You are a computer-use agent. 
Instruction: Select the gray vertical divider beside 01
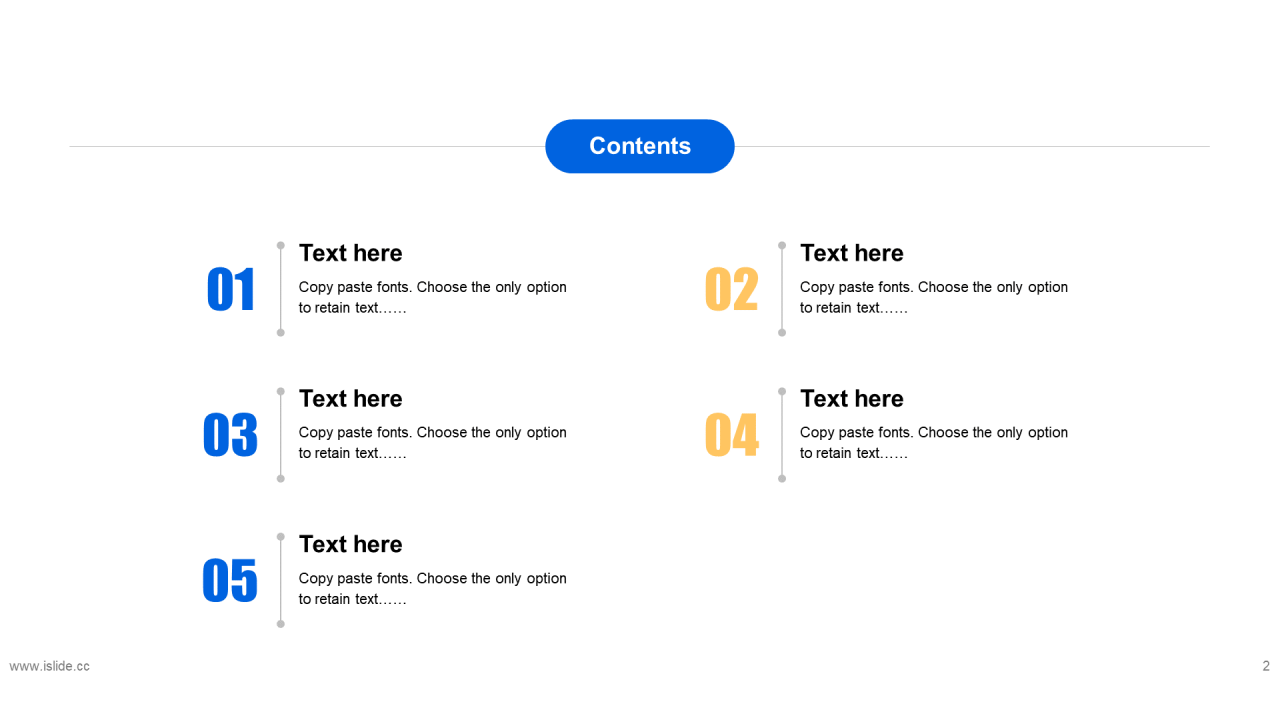281,289
